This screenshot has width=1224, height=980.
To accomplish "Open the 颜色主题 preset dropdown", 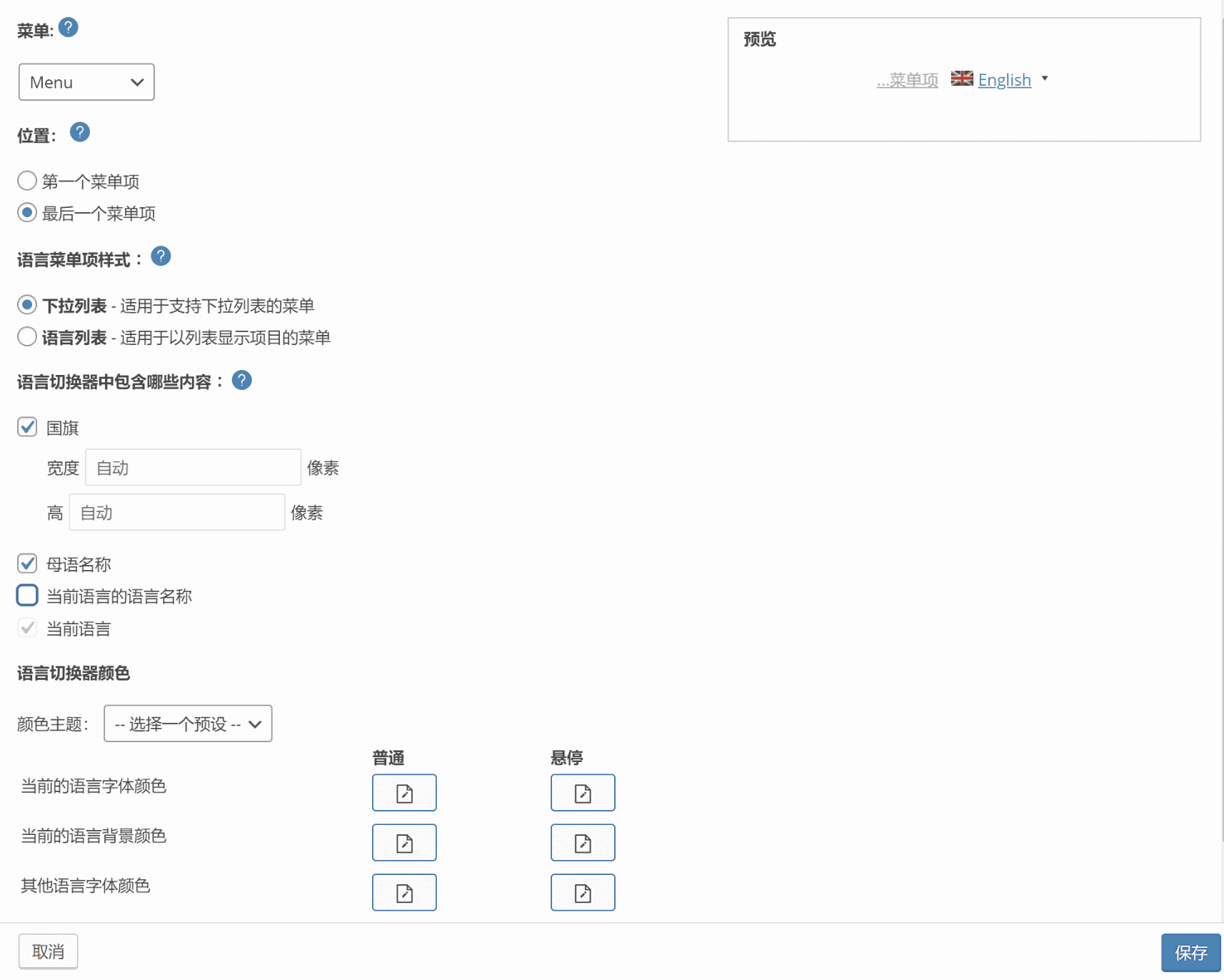I will click(187, 724).
